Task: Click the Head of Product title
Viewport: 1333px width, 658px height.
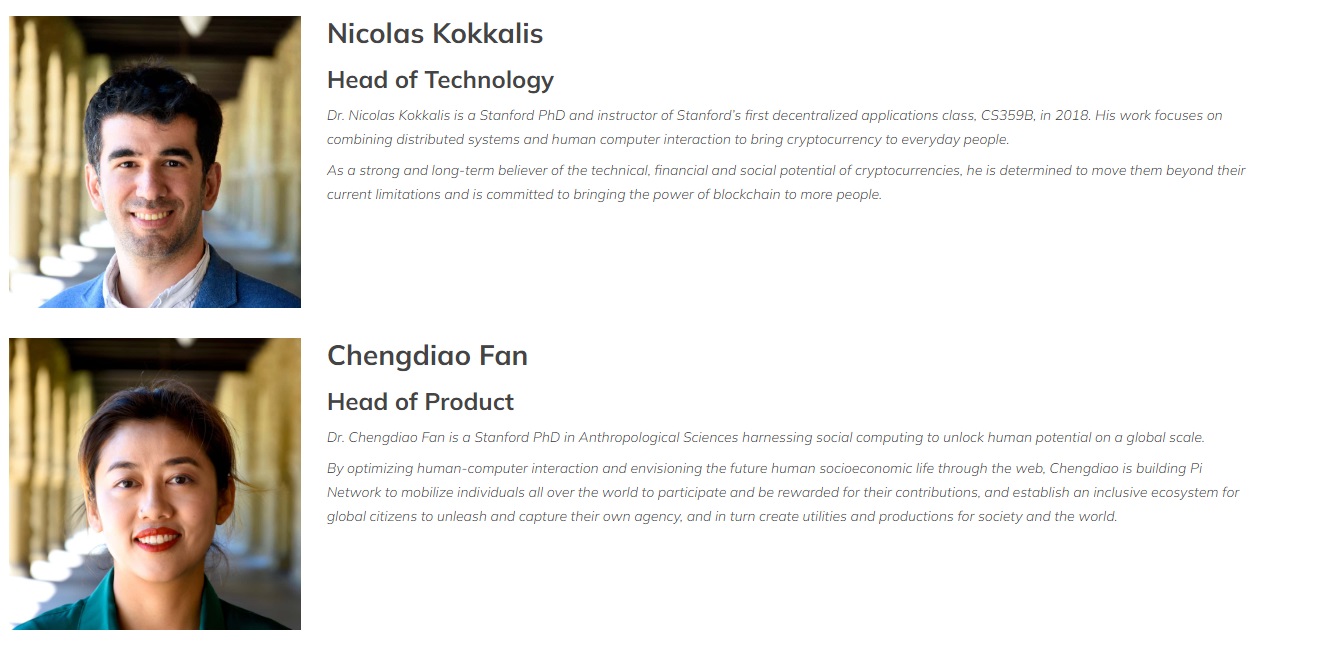Action: [420, 402]
